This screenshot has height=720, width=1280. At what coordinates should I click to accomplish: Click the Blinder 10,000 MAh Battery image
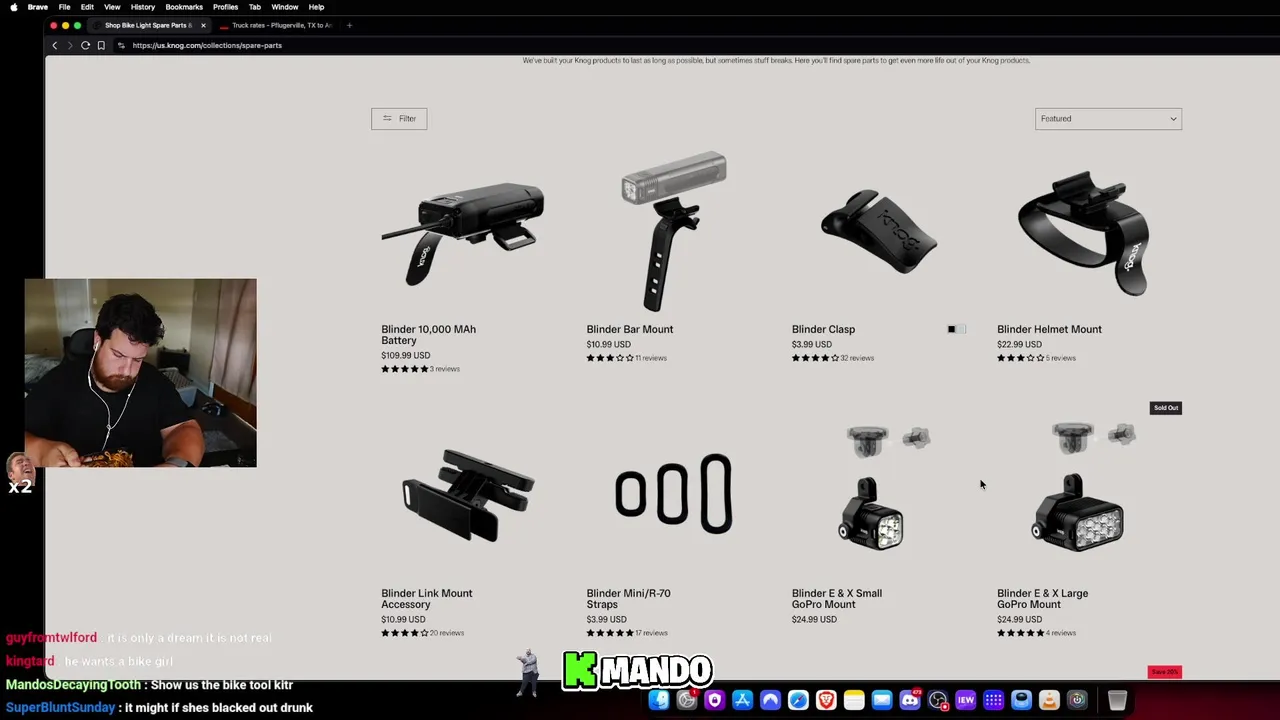pos(463,233)
